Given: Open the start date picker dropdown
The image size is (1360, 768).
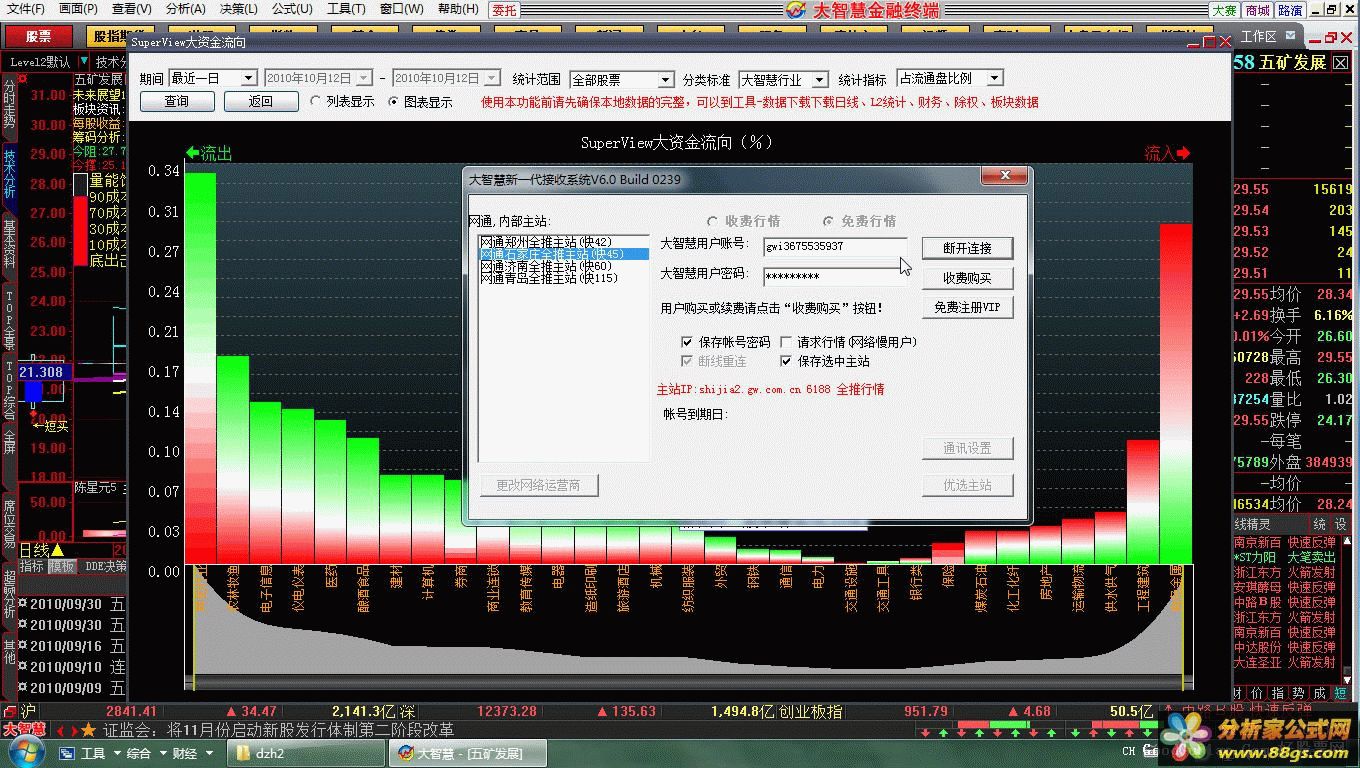Looking at the screenshot, I should click(x=364, y=78).
